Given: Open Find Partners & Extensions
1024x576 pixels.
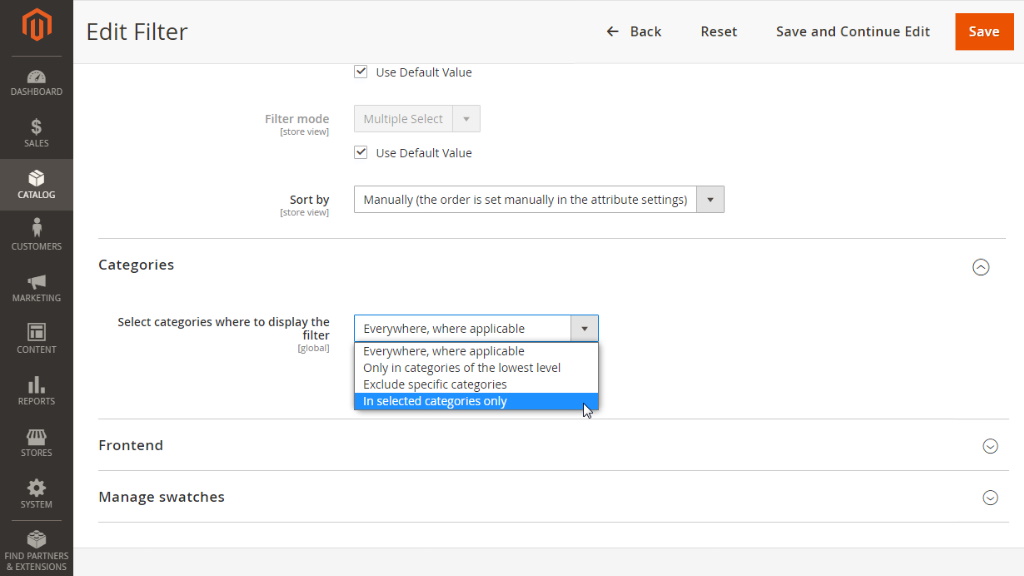Looking at the screenshot, I should [37, 551].
